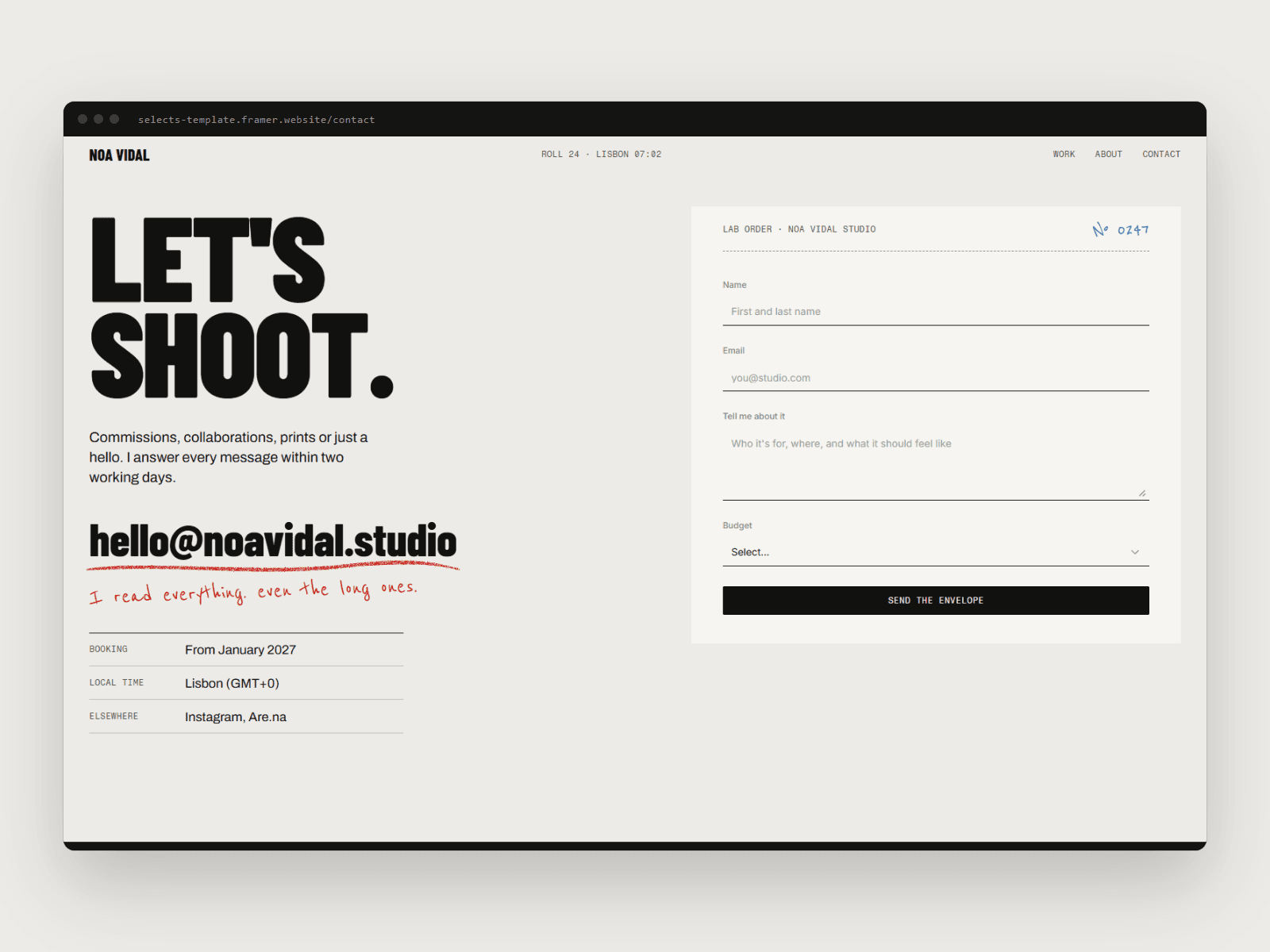The height and width of the screenshot is (952, 1270).
Task: Click the textarea resize handle corner
Action: click(x=1142, y=493)
